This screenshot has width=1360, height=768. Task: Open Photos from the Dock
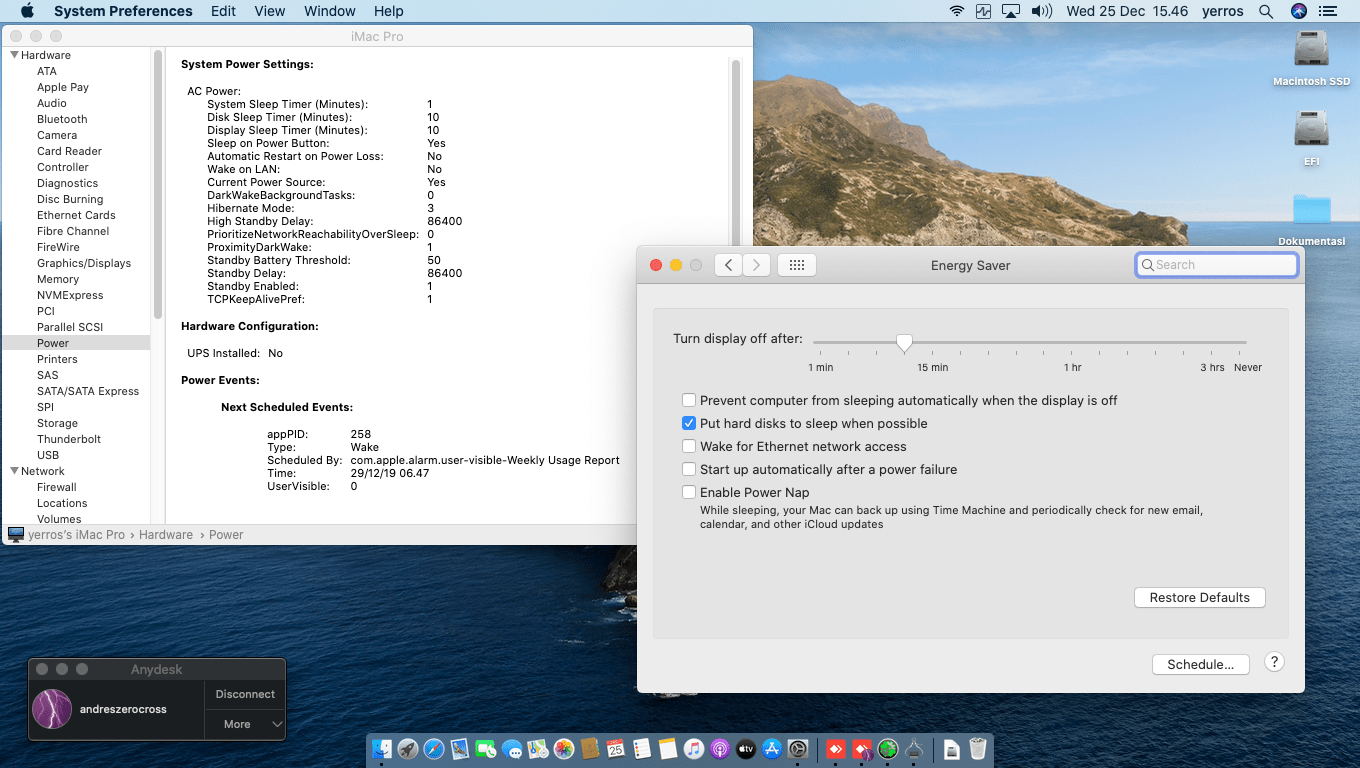[x=564, y=748]
